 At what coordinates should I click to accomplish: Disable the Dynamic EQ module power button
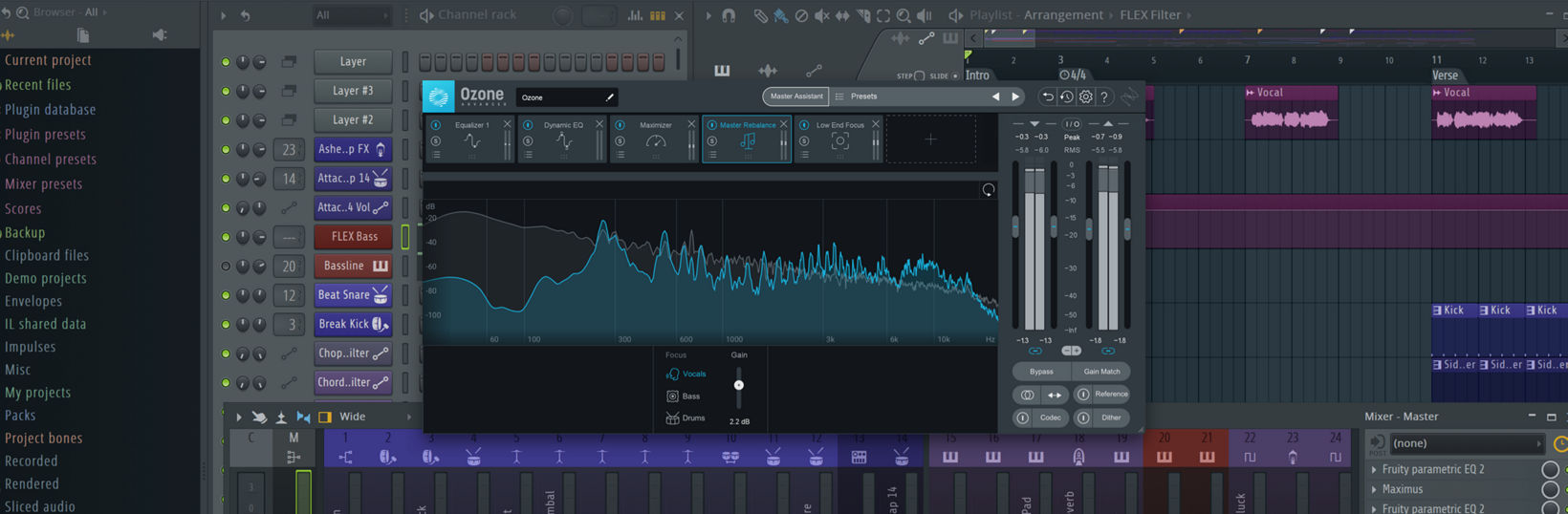(x=528, y=125)
